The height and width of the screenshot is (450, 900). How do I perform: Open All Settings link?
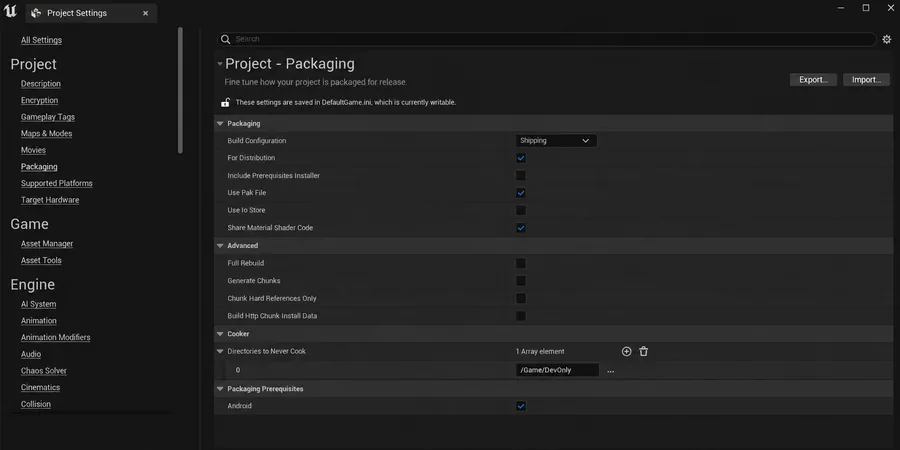[41, 40]
